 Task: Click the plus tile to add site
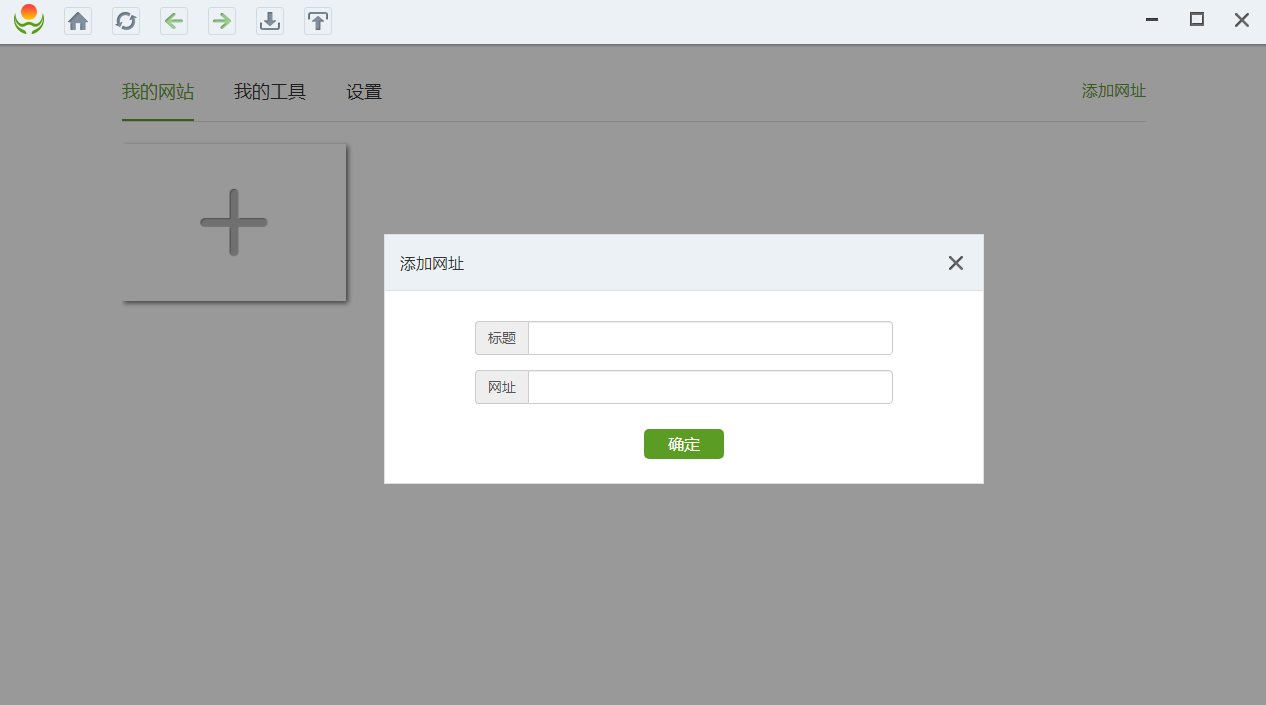pos(234,222)
